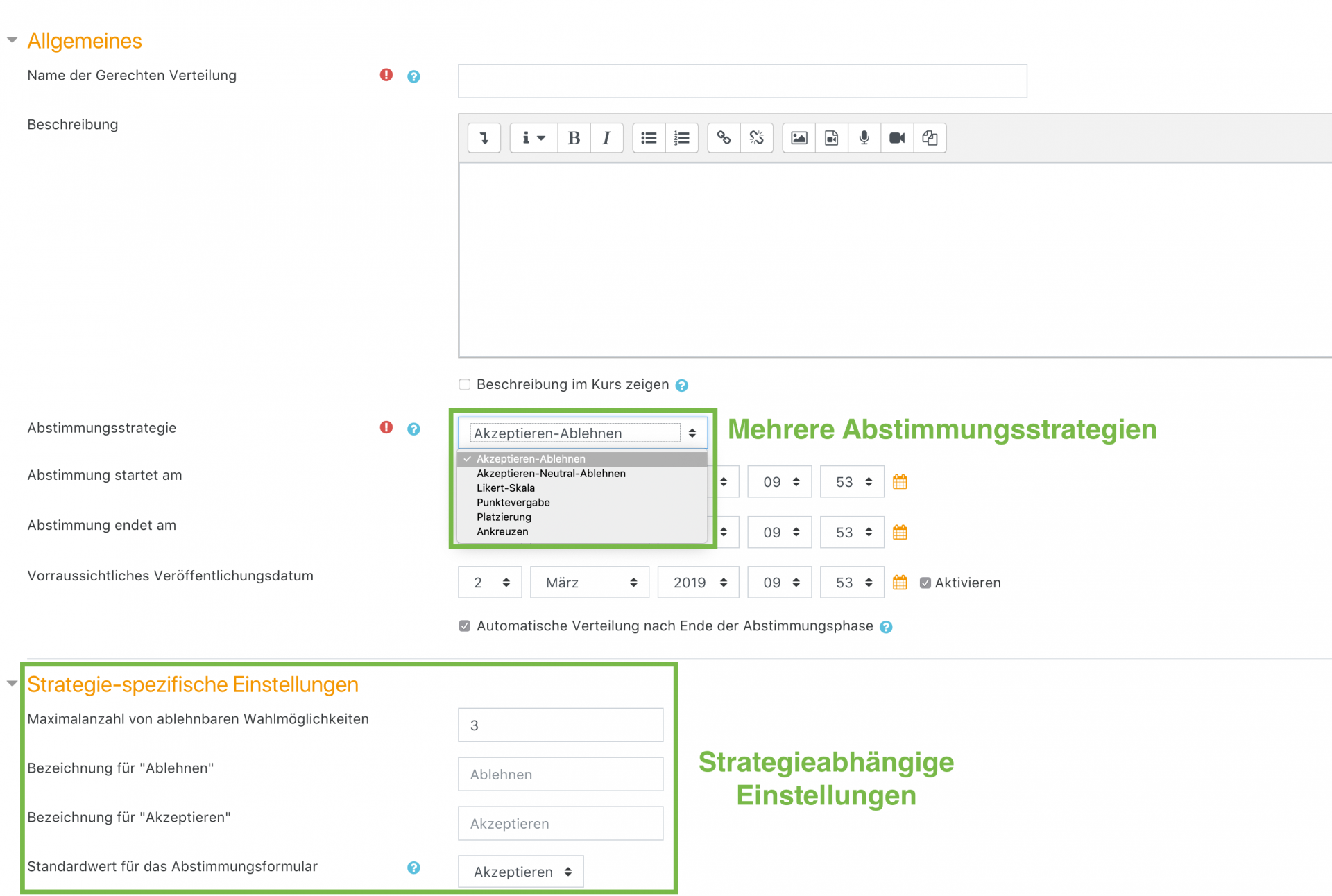Image resolution: width=1332 pixels, height=896 pixels.
Task: Click the insert link icon
Action: tap(724, 138)
